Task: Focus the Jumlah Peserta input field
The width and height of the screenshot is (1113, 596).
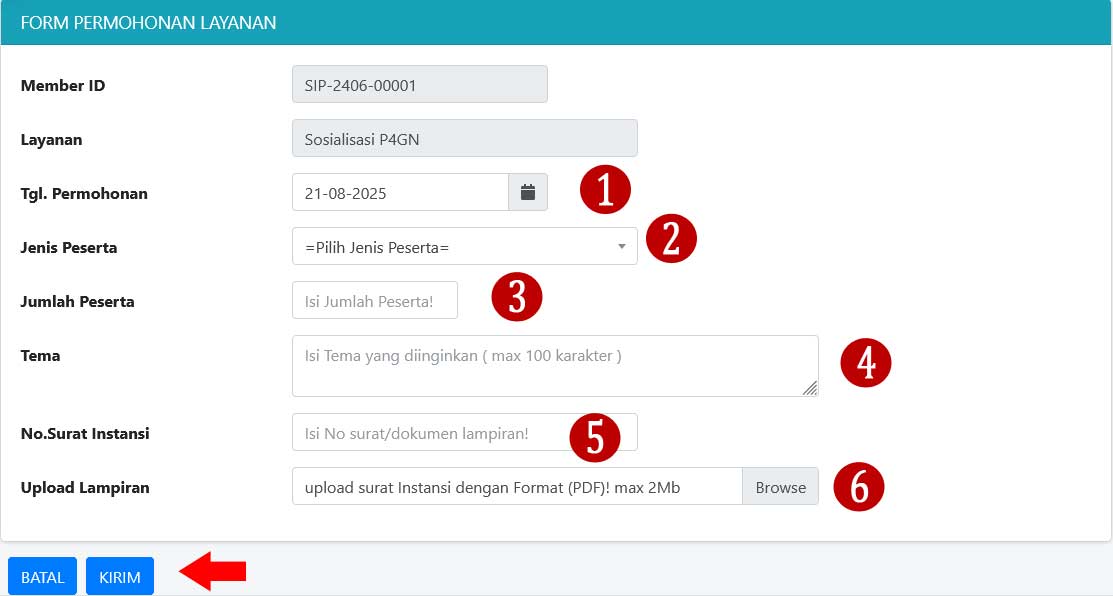Action: (x=374, y=300)
